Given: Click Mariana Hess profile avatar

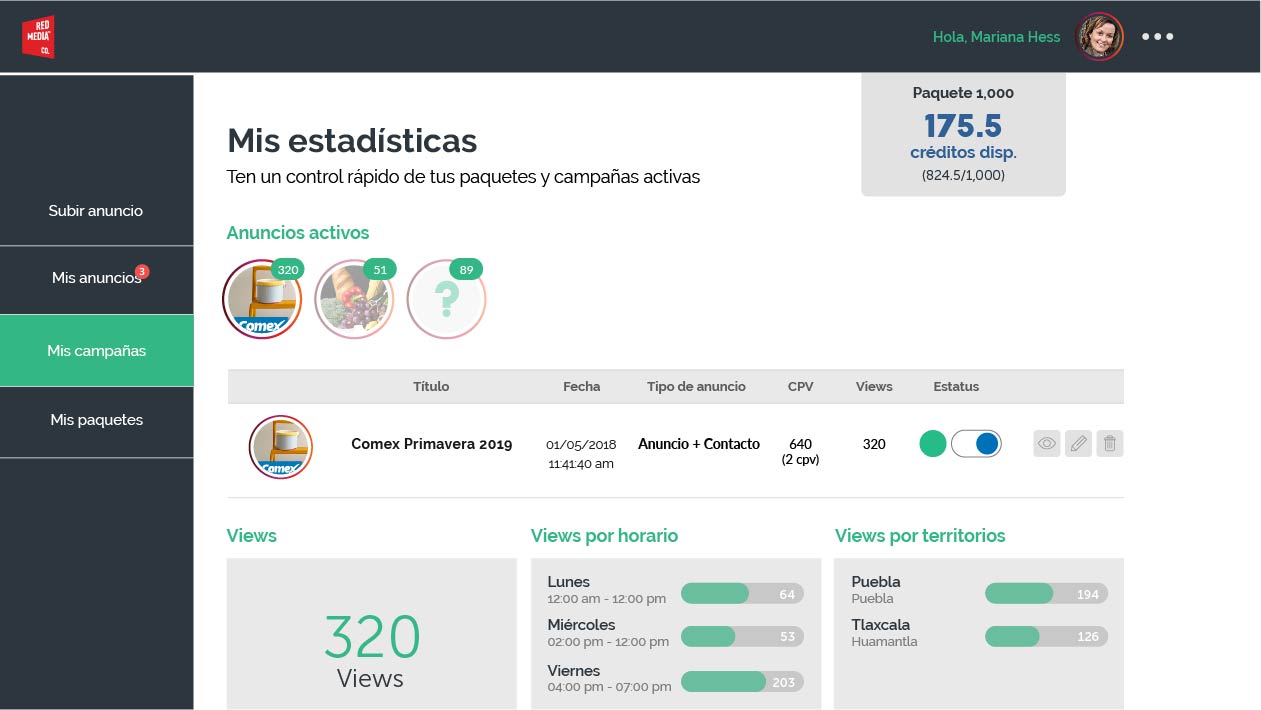Looking at the screenshot, I should pos(1099,37).
